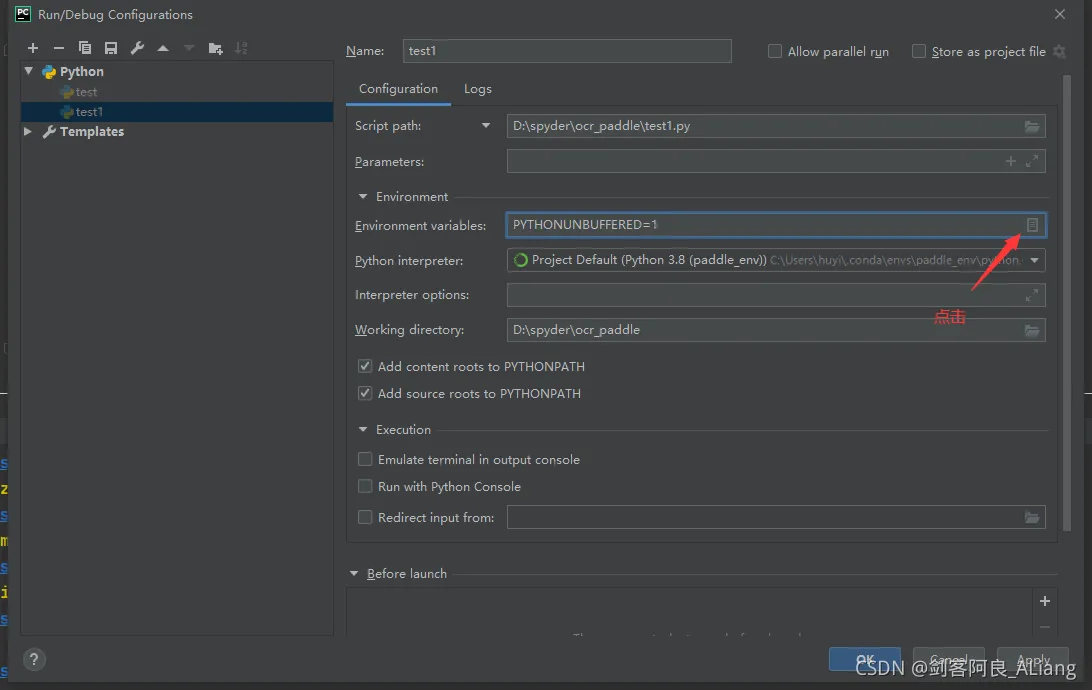Select the test configuration in the tree
The height and width of the screenshot is (690, 1092).
coord(86,92)
